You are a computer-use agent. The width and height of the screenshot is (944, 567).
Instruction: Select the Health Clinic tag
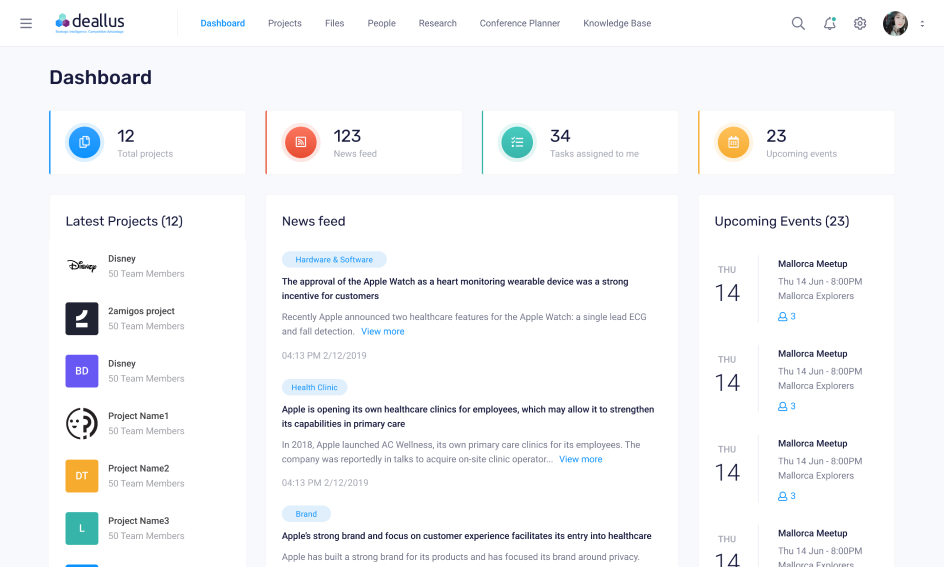coord(314,387)
